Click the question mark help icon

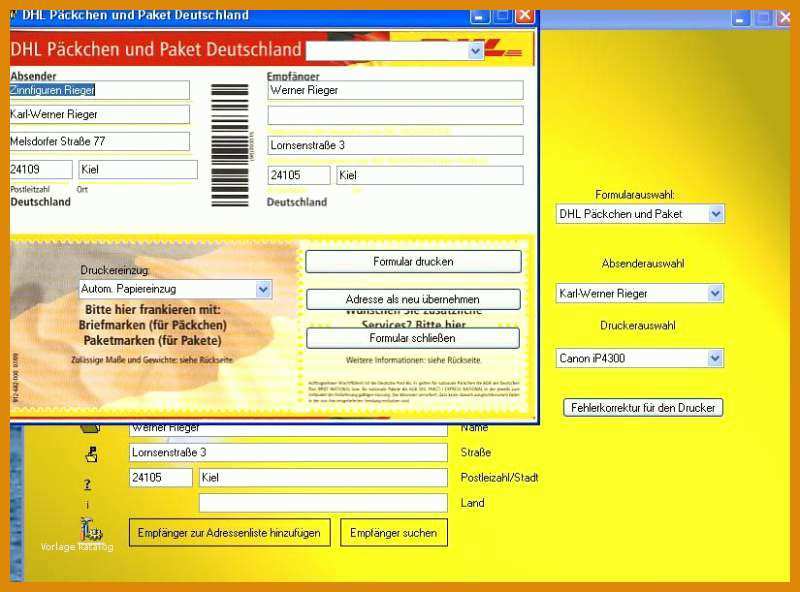click(x=87, y=484)
